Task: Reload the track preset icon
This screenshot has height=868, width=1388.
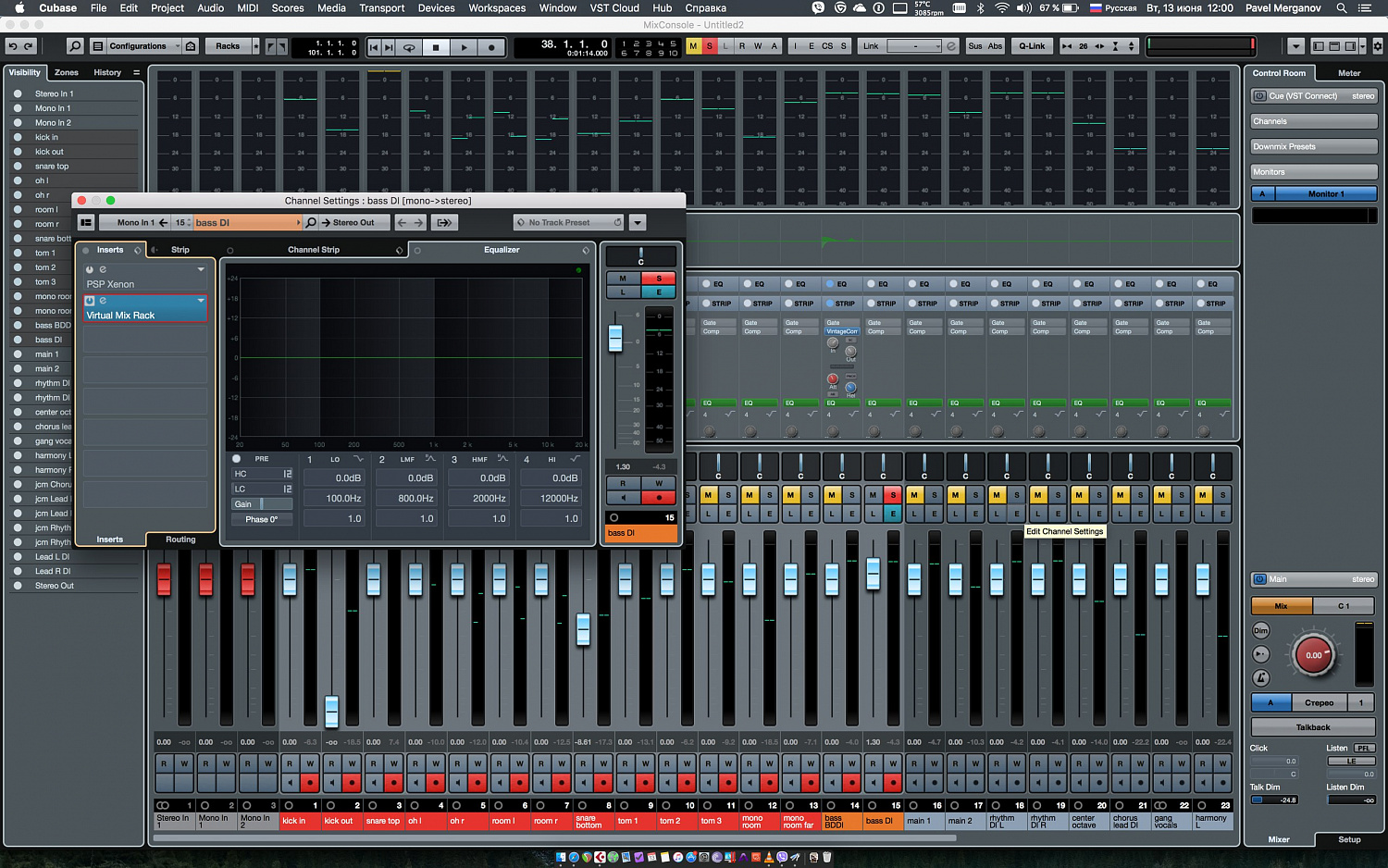Action: click(x=617, y=222)
